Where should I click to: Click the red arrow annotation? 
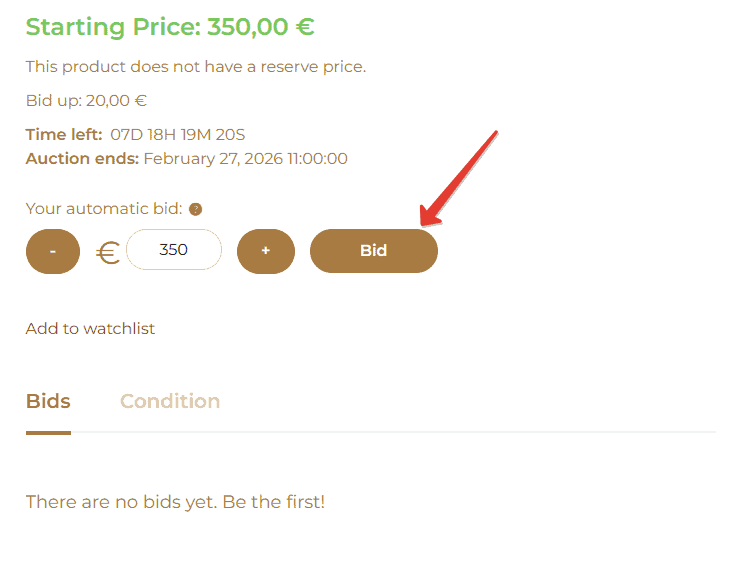coord(460,175)
